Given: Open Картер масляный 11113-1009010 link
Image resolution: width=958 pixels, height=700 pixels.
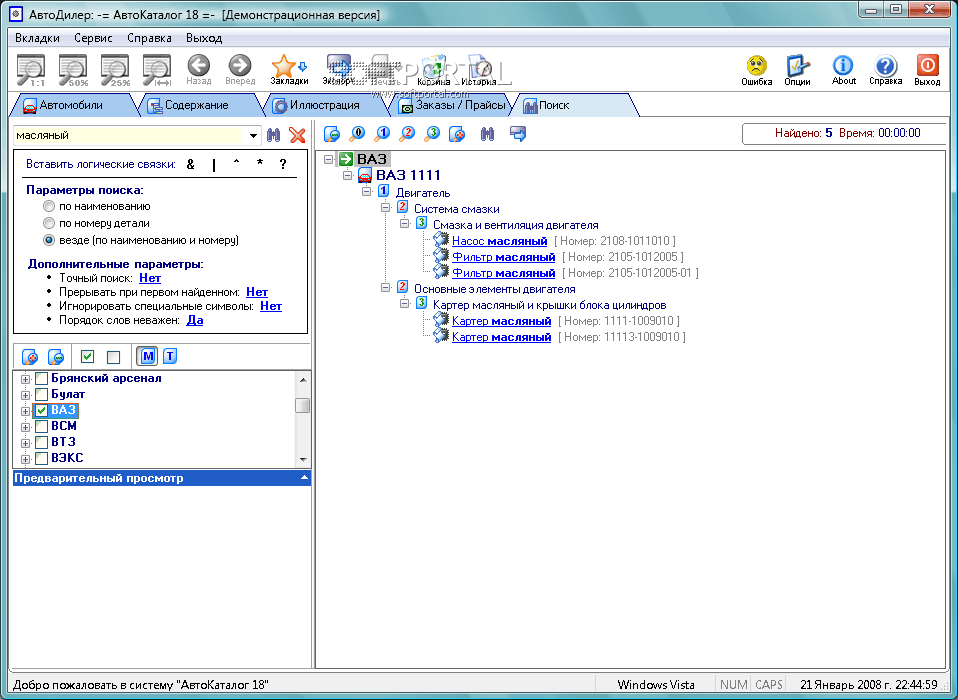Looking at the screenshot, I should [501, 337].
